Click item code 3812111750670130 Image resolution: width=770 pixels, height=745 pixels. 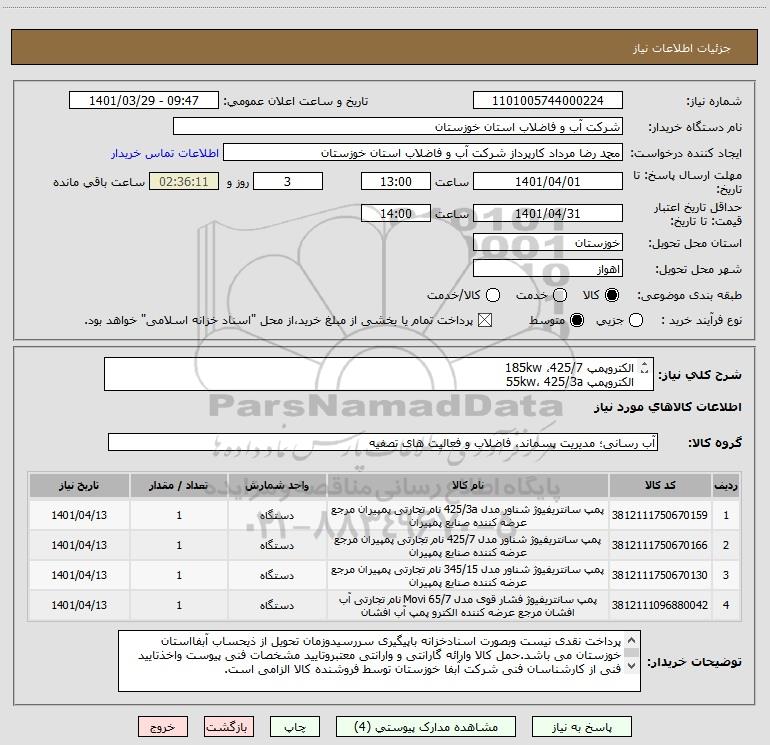660,575
